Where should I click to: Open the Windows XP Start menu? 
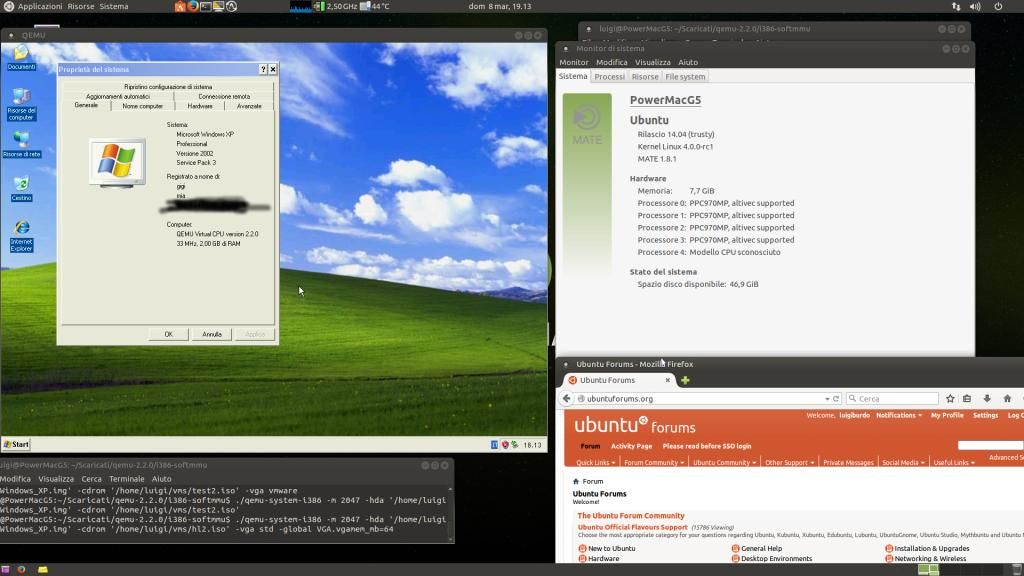coord(16,445)
